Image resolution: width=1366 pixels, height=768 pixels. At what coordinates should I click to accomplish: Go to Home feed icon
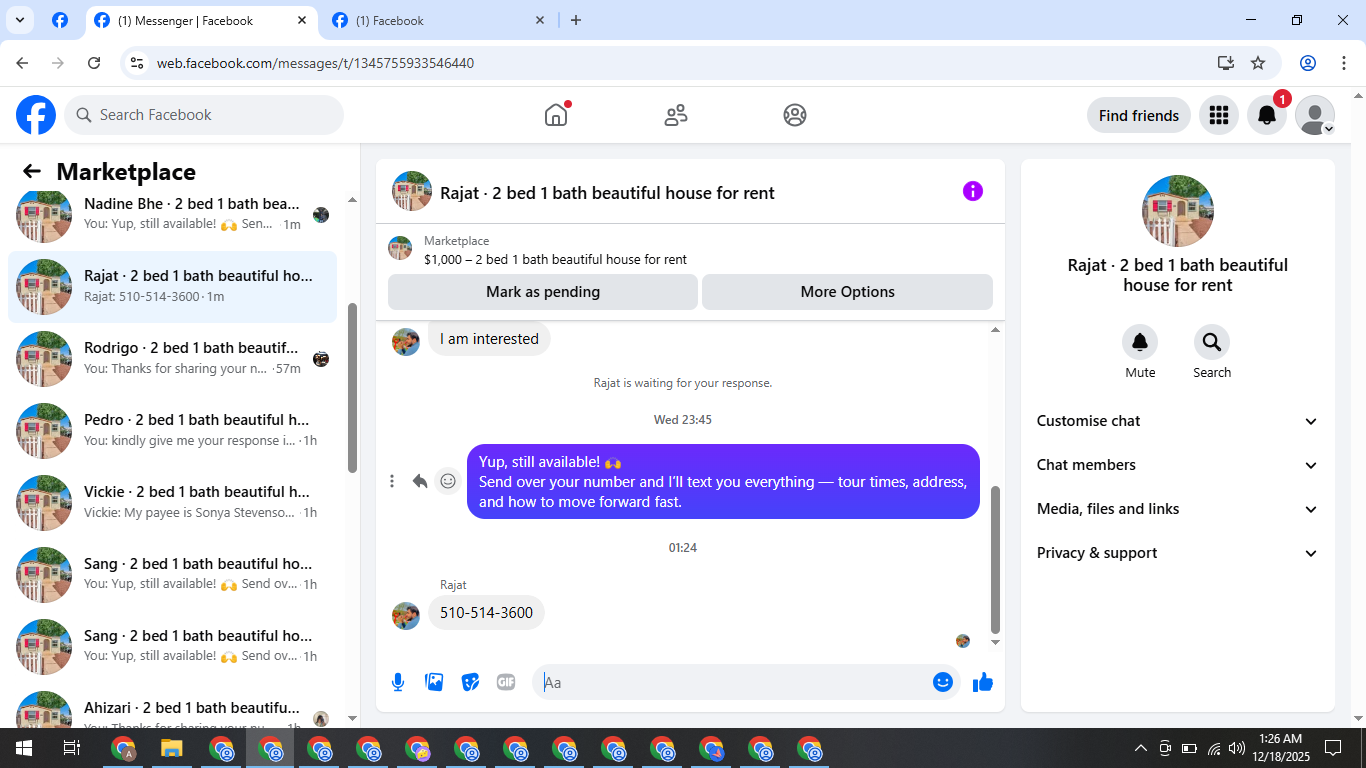point(556,115)
